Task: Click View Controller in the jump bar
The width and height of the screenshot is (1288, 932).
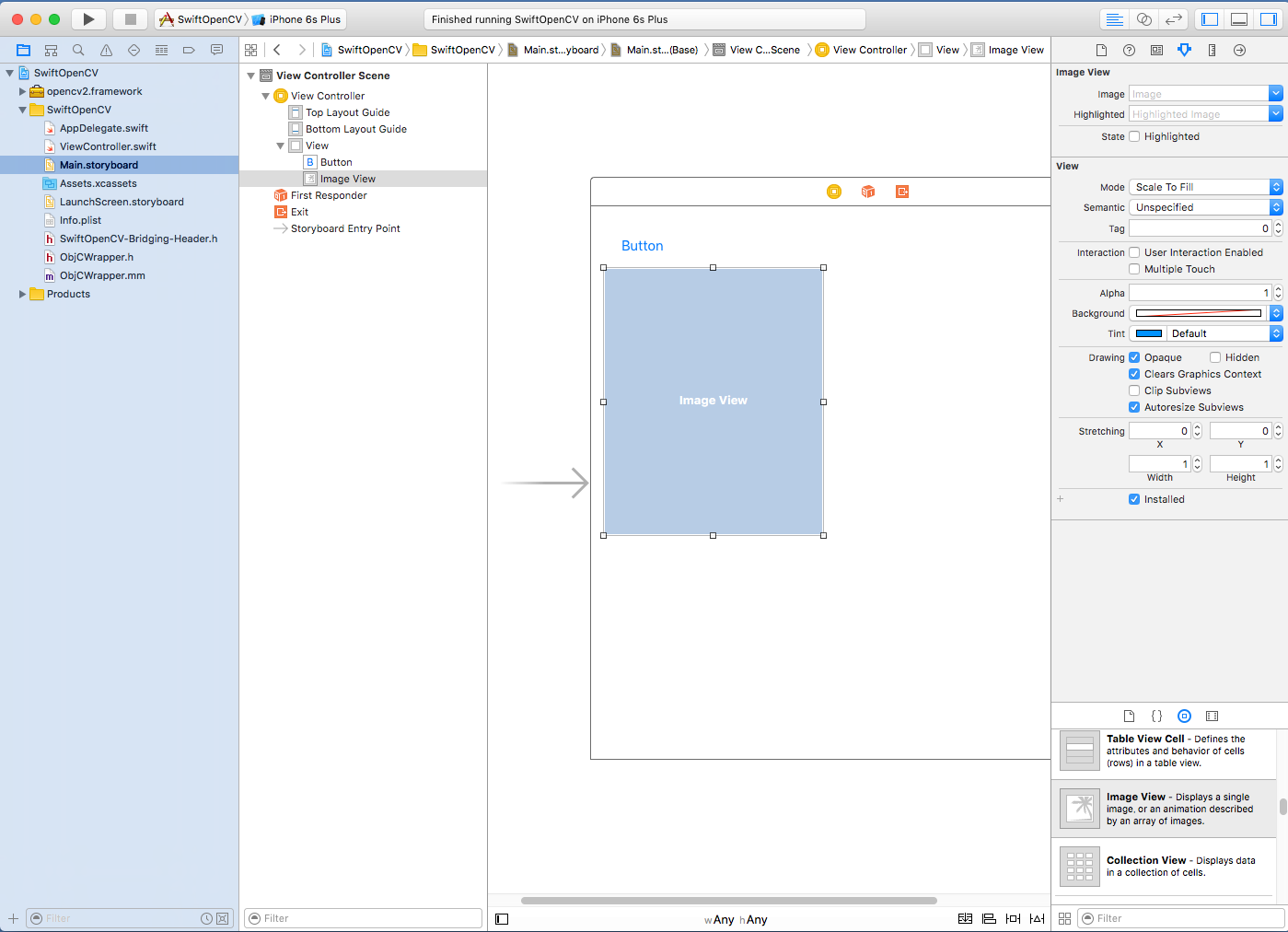Action: [x=869, y=50]
